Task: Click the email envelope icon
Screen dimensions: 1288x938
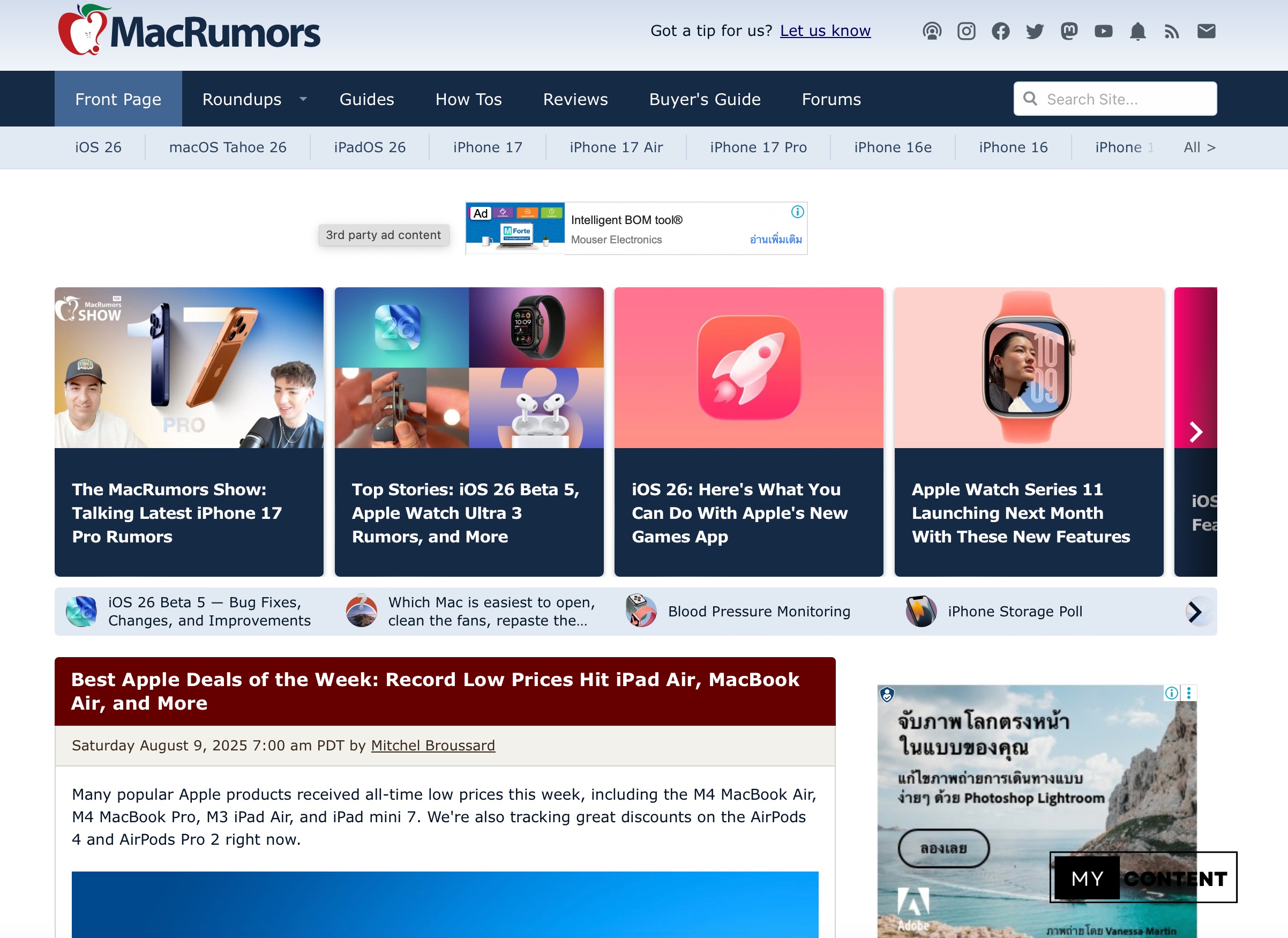Action: point(1206,31)
